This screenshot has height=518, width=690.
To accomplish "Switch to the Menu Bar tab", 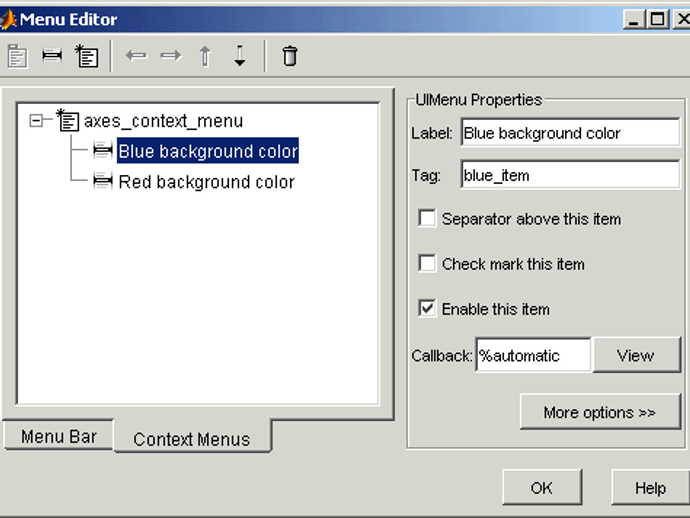I will pyautogui.click(x=59, y=436).
